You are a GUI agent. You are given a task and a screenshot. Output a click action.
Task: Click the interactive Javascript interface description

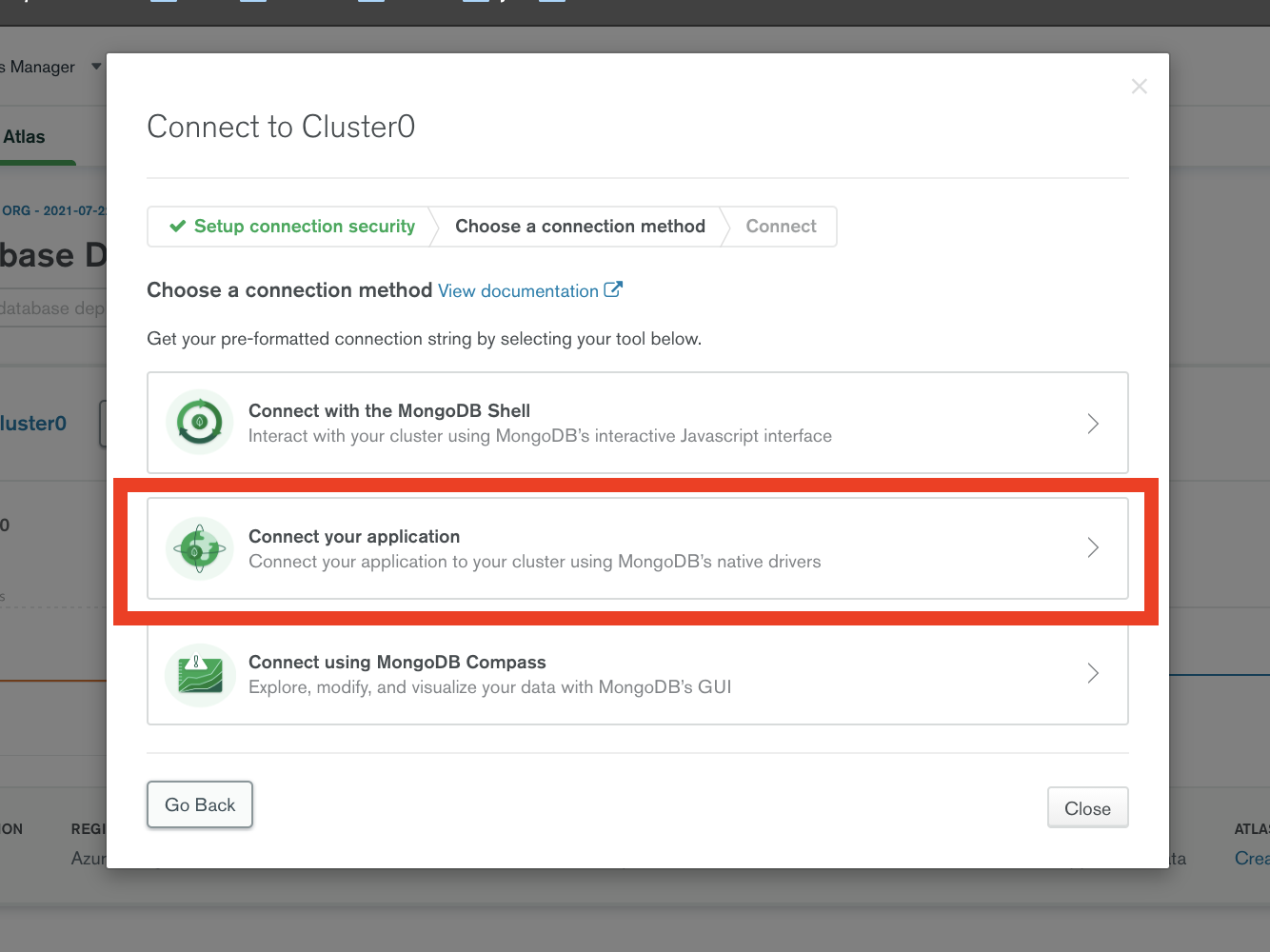click(540, 436)
